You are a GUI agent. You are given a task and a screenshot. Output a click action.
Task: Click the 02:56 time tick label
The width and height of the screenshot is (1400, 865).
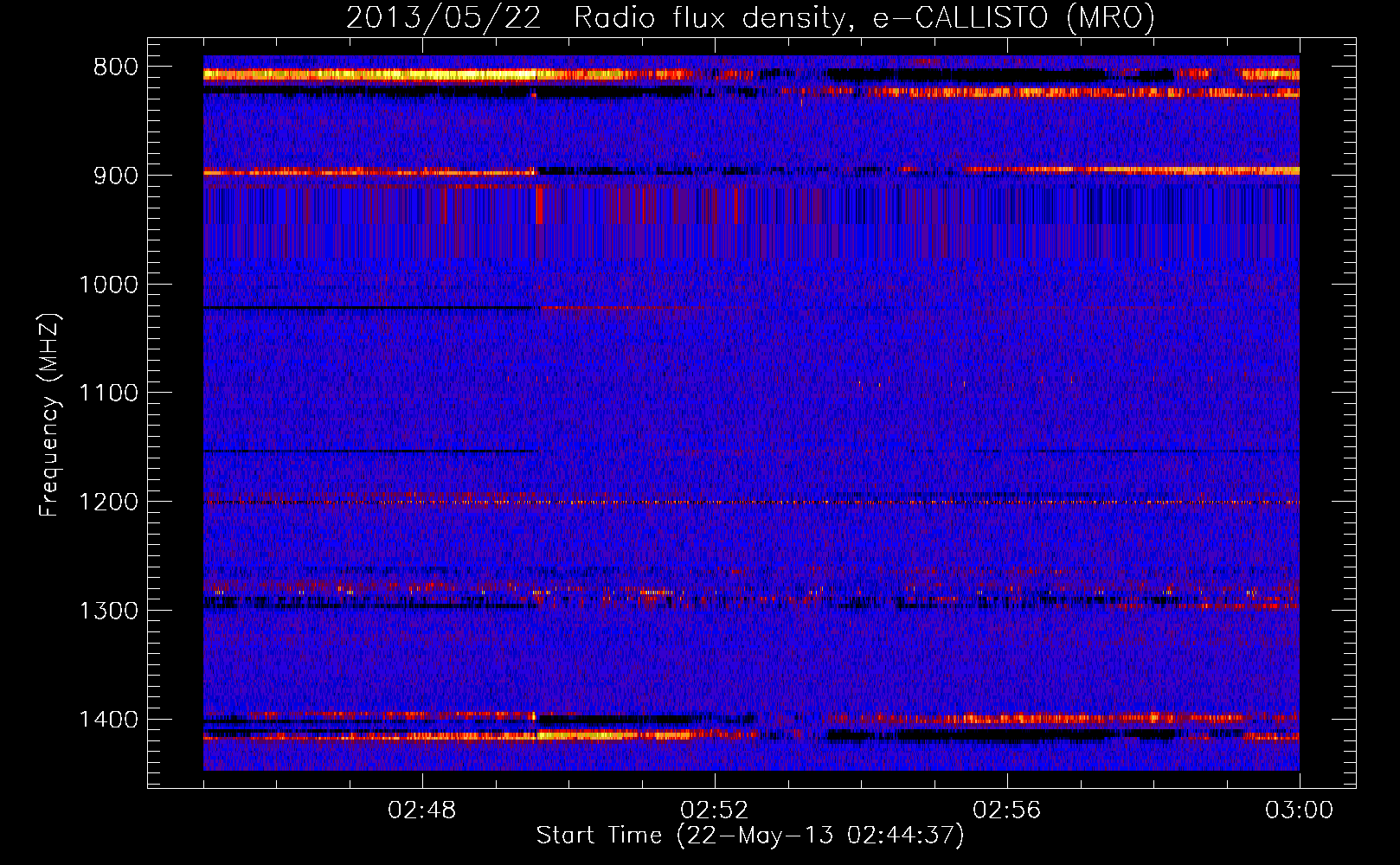[x=1007, y=811]
